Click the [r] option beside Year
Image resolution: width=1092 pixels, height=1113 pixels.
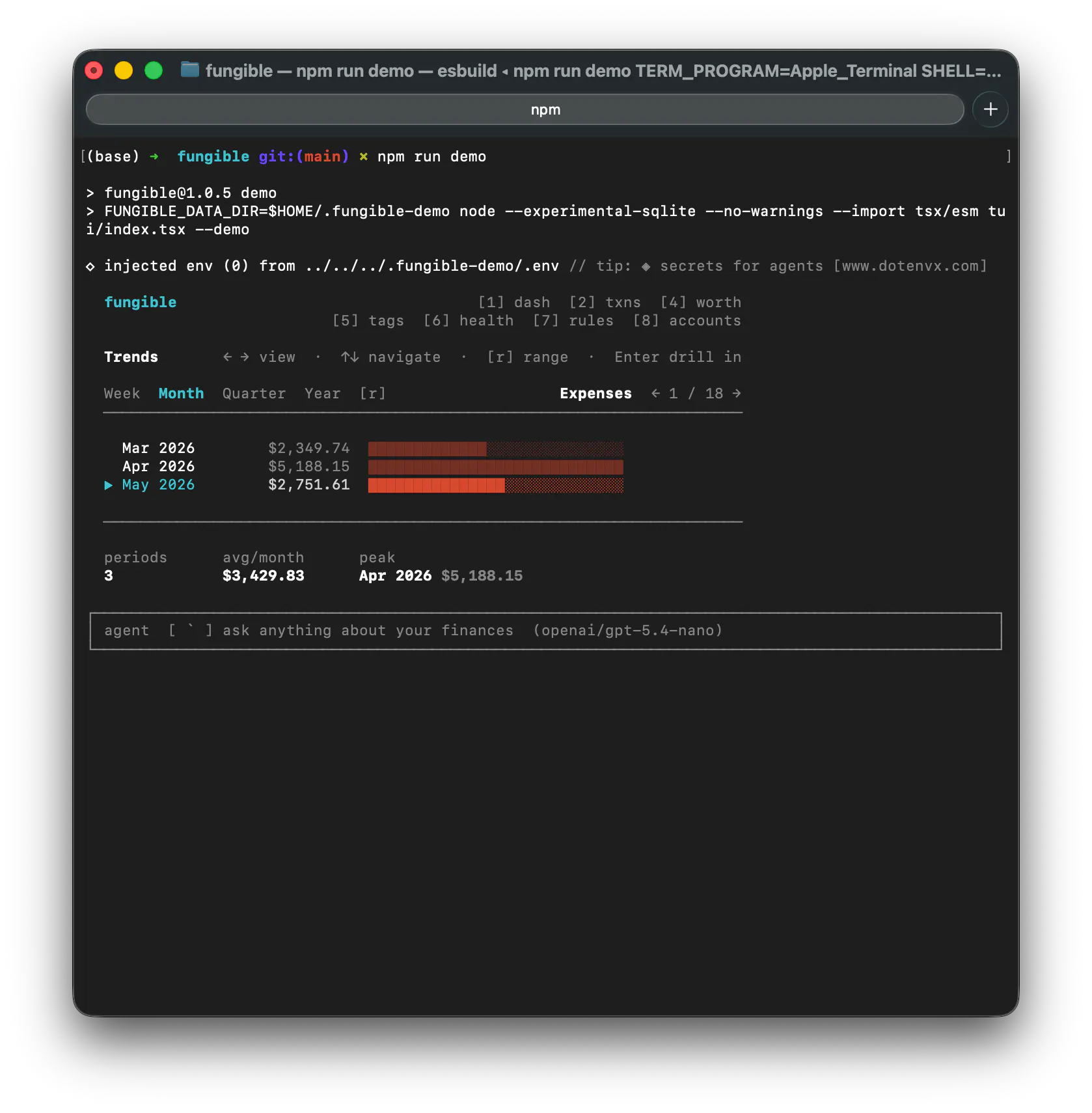click(373, 393)
